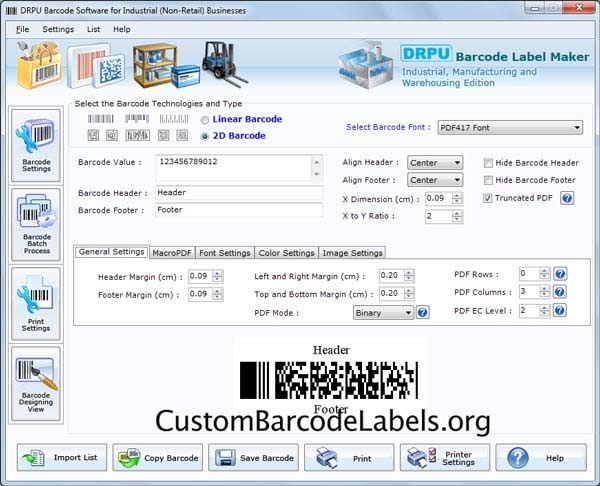Click the help icon beside PDF Columns
The image size is (600, 486).
(560, 292)
